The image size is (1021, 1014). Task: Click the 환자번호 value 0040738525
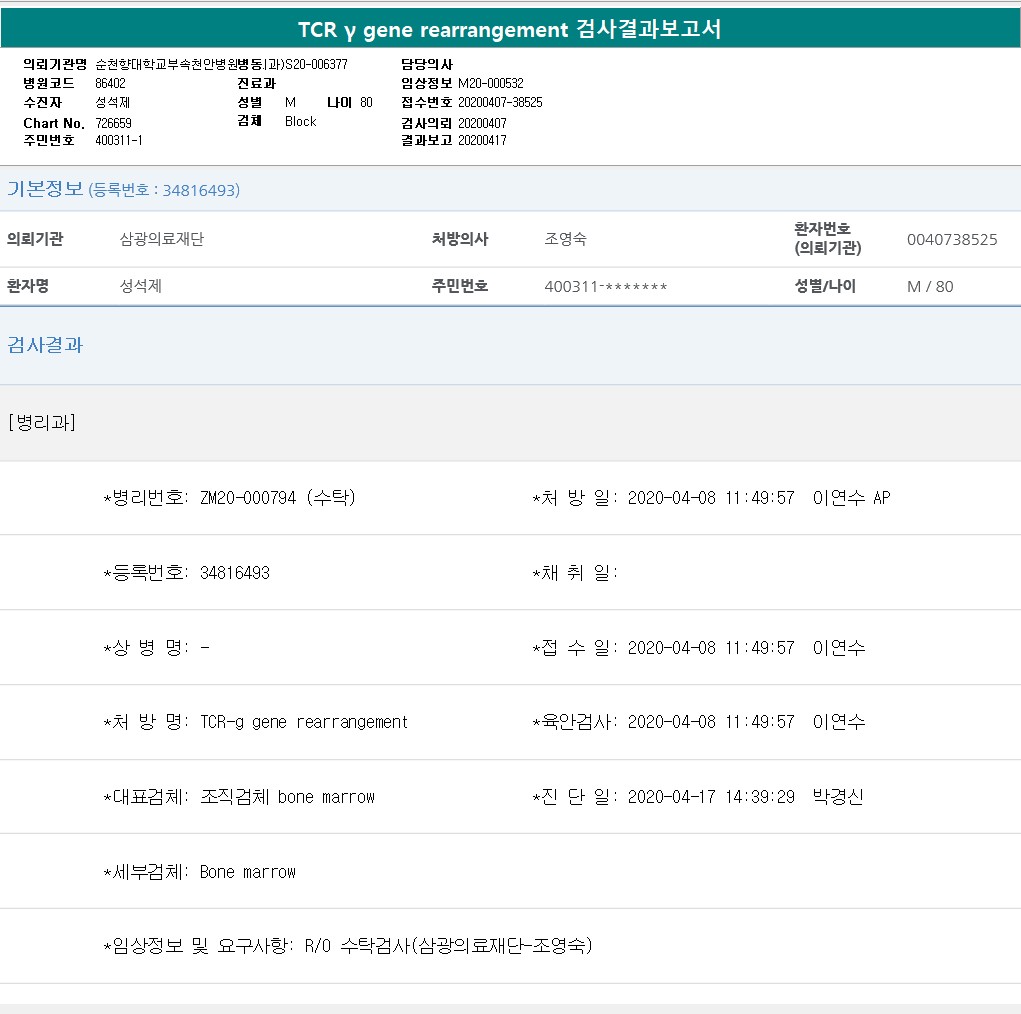951,239
